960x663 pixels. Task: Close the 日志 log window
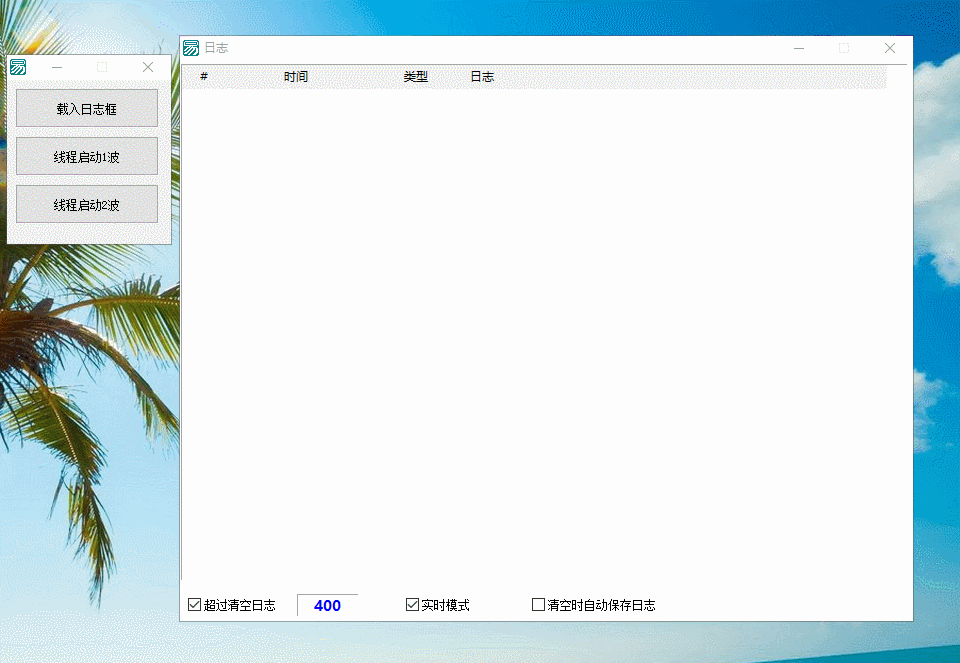point(890,48)
